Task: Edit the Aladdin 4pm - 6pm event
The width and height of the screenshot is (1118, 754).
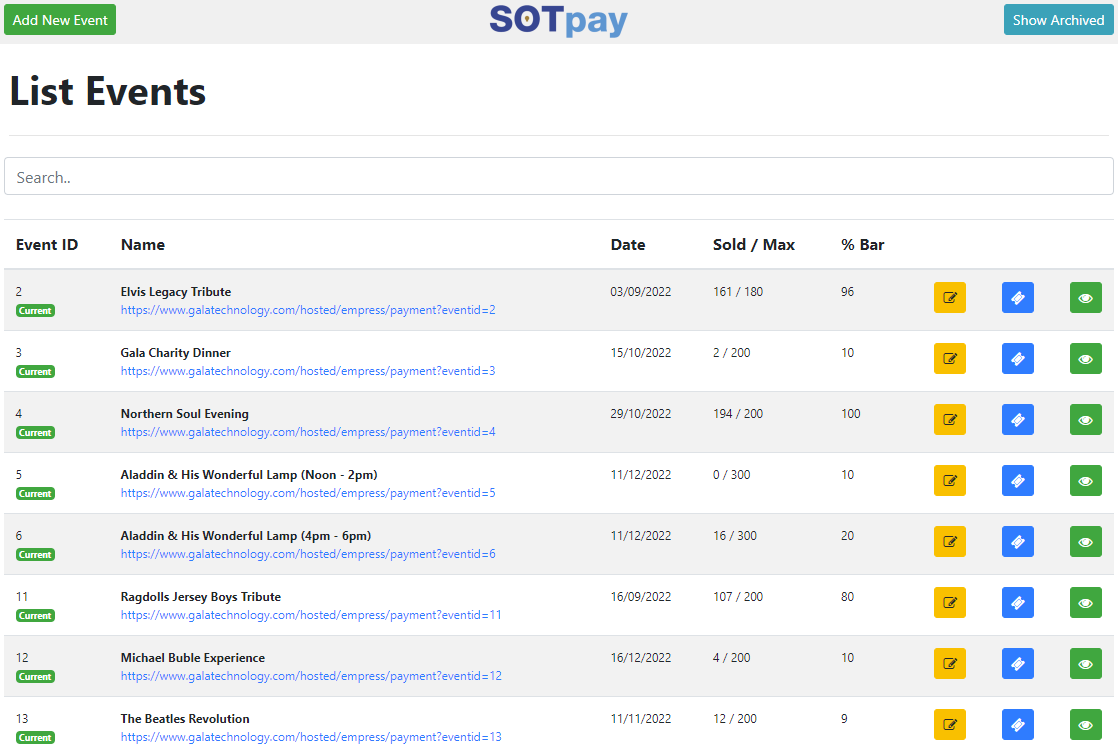Action: tap(949, 542)
